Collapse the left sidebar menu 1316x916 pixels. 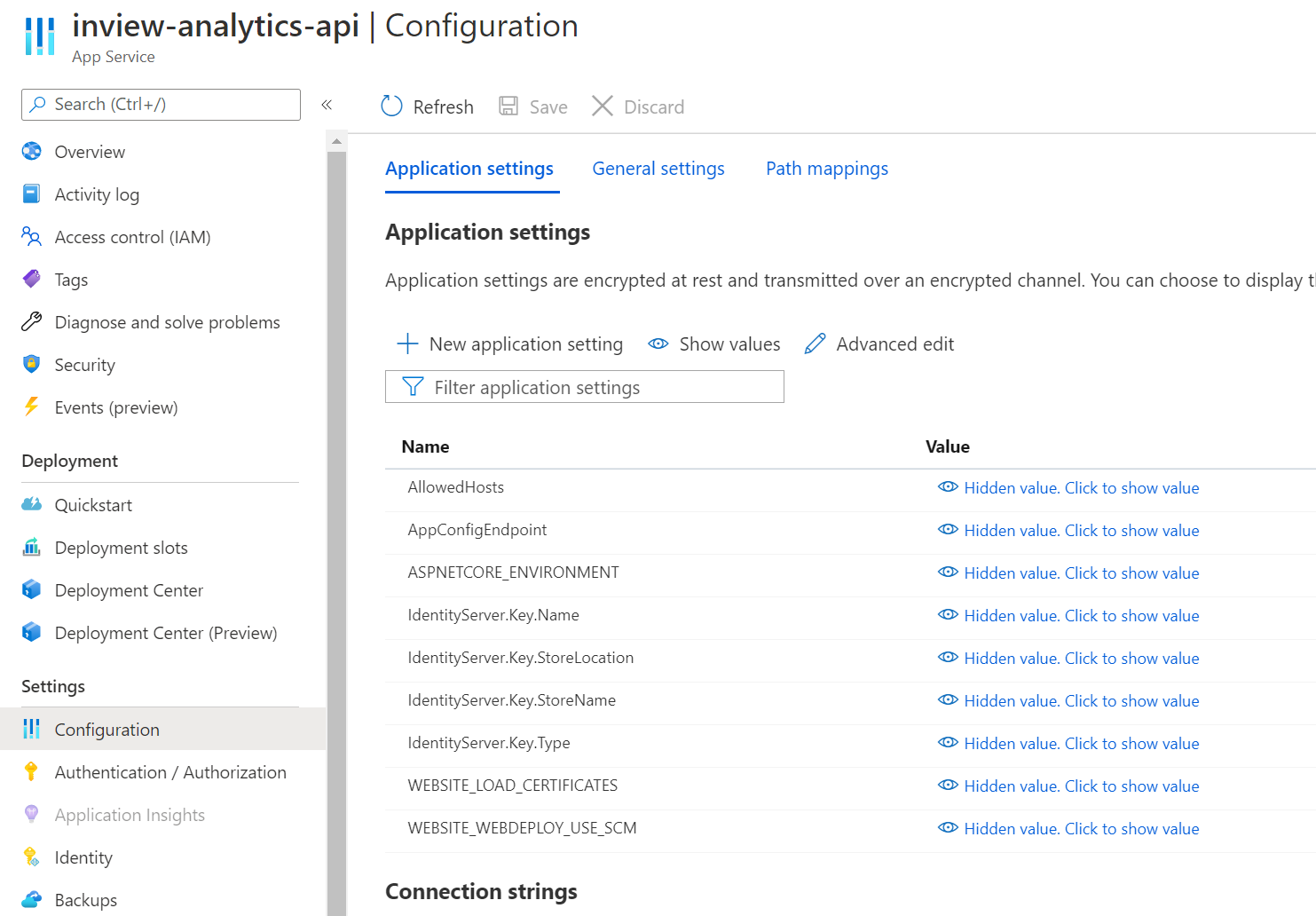coord(327,105)
